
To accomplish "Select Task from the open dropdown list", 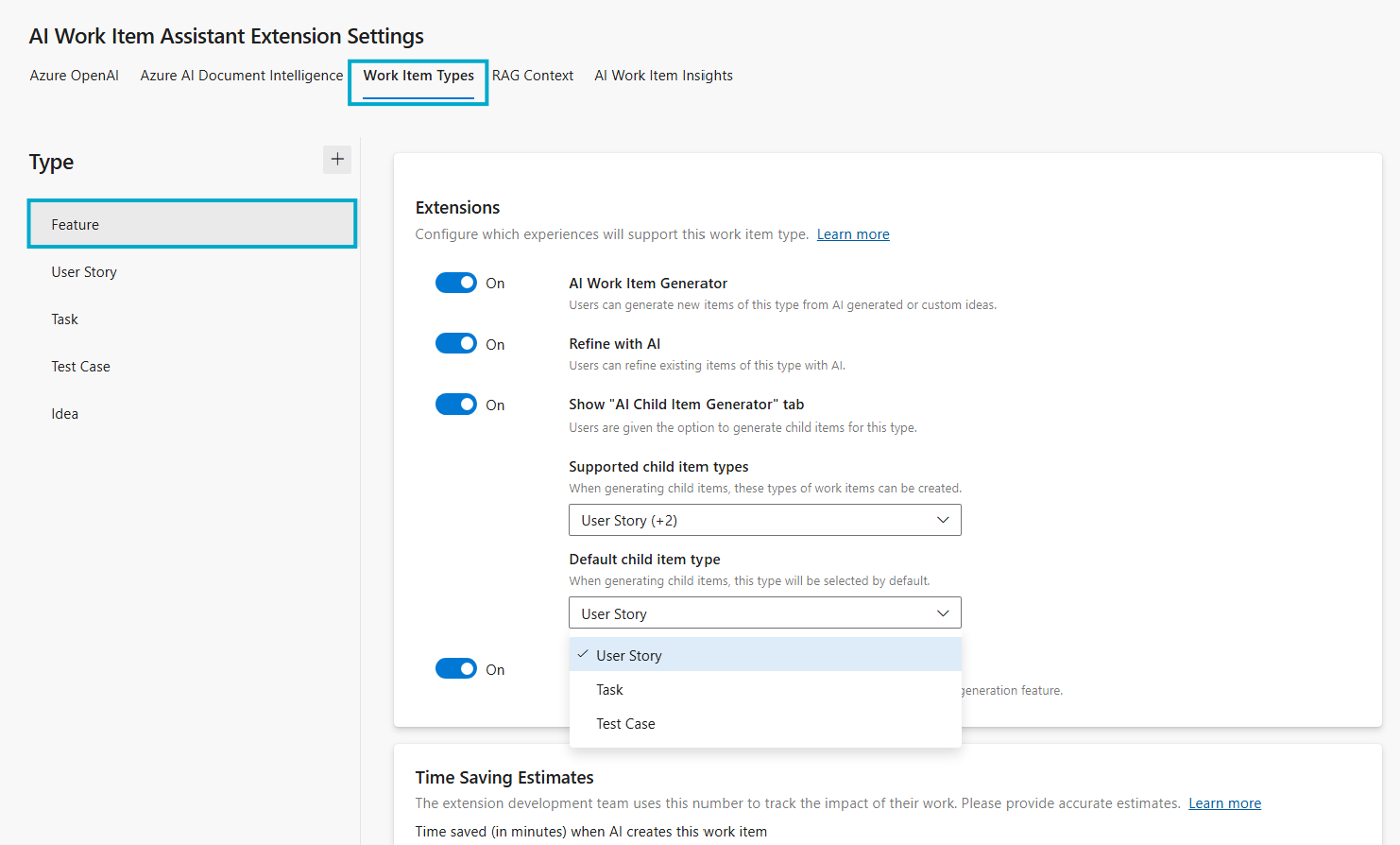I will 609,689.
